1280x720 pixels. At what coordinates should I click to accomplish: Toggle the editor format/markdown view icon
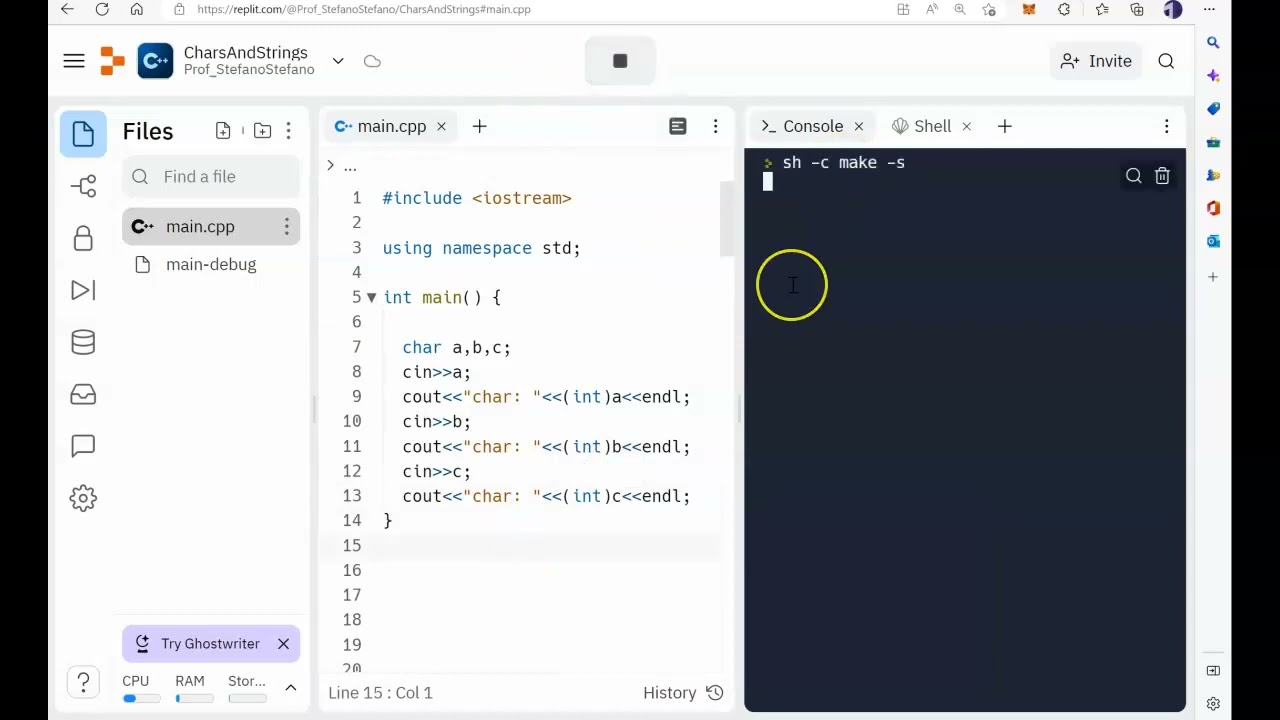pos(678,127)
